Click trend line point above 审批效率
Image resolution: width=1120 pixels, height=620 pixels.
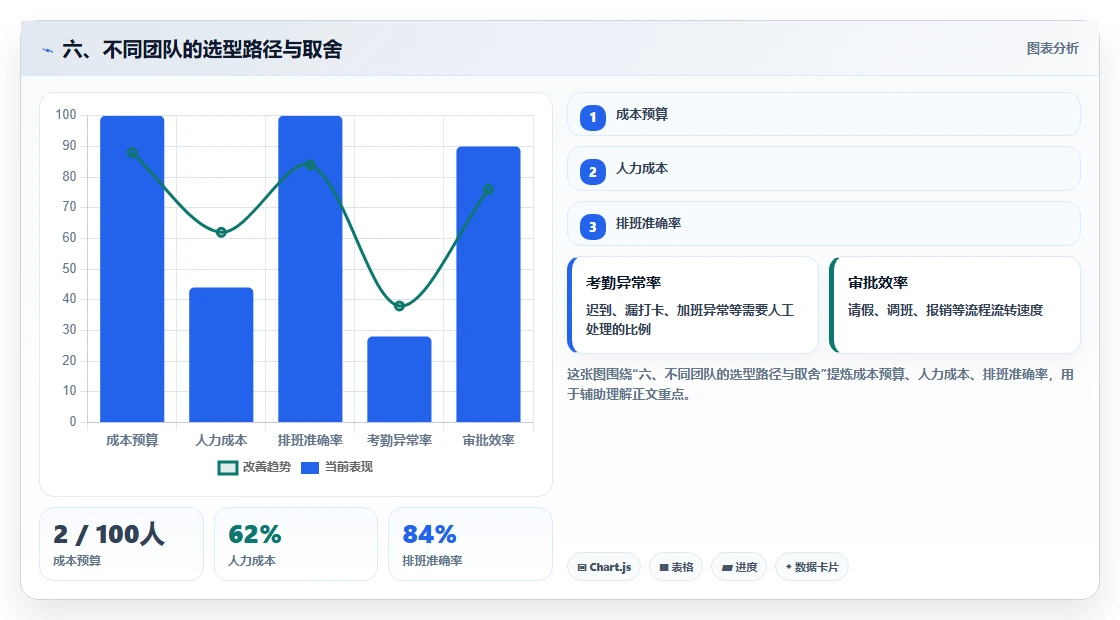click(x=489, y=189)
